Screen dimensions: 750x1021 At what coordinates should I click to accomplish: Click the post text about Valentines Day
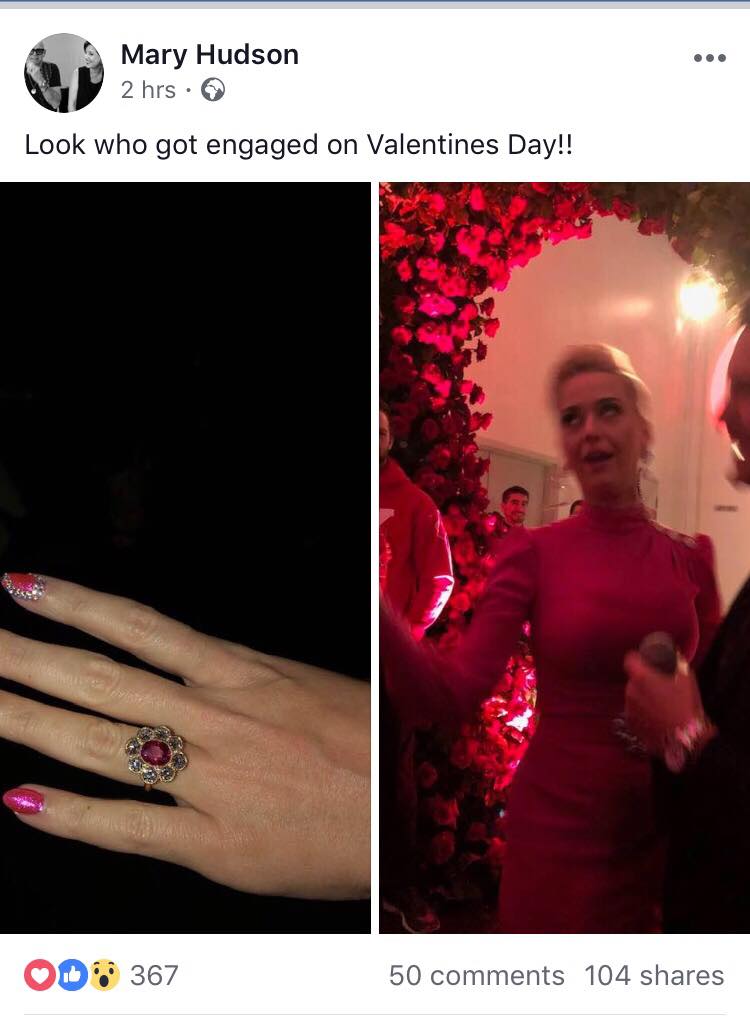pos(299,145)
